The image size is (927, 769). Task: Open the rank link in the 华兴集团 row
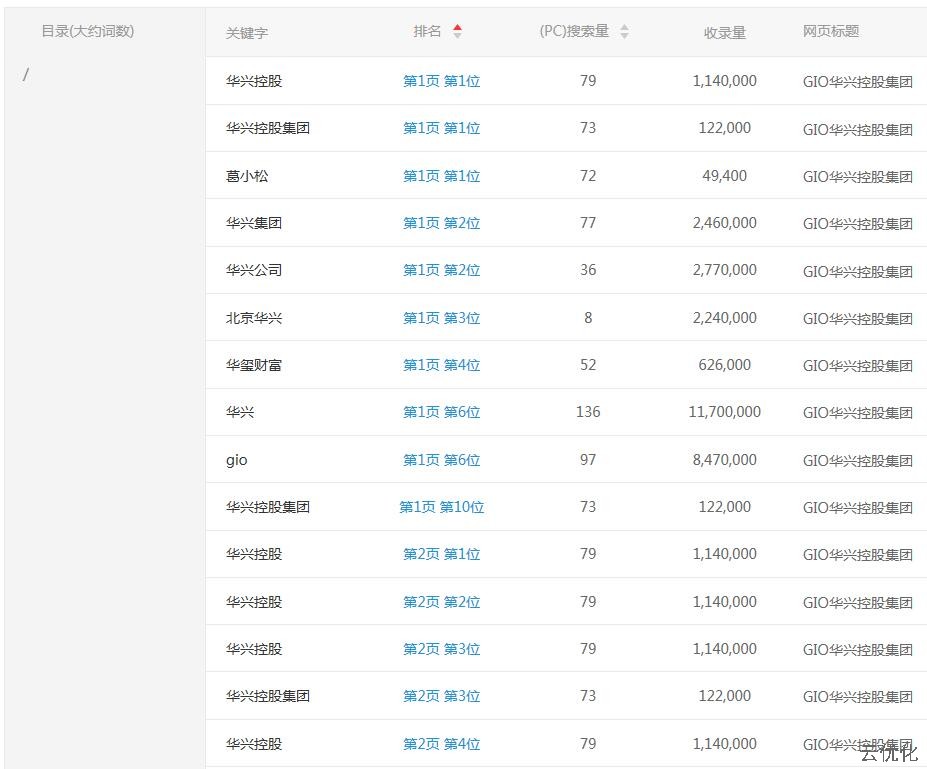click(442, 223)
